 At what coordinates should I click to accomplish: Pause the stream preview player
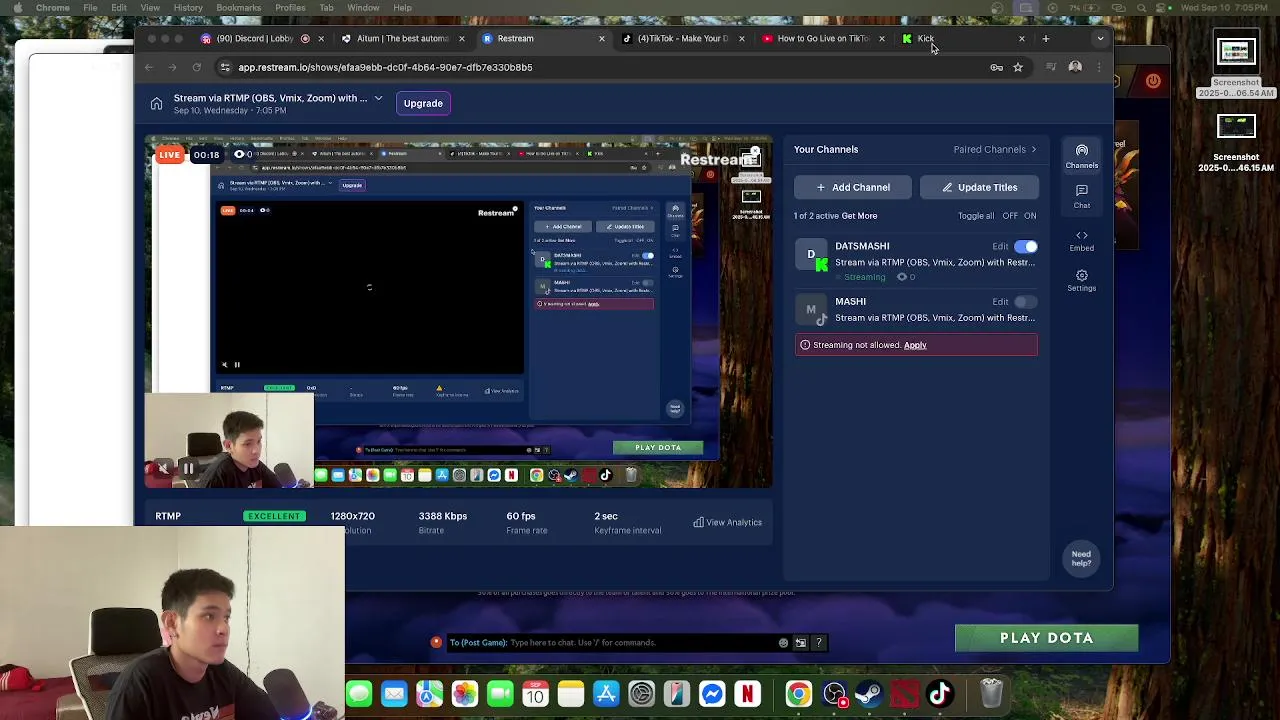[x=187, y=468]
